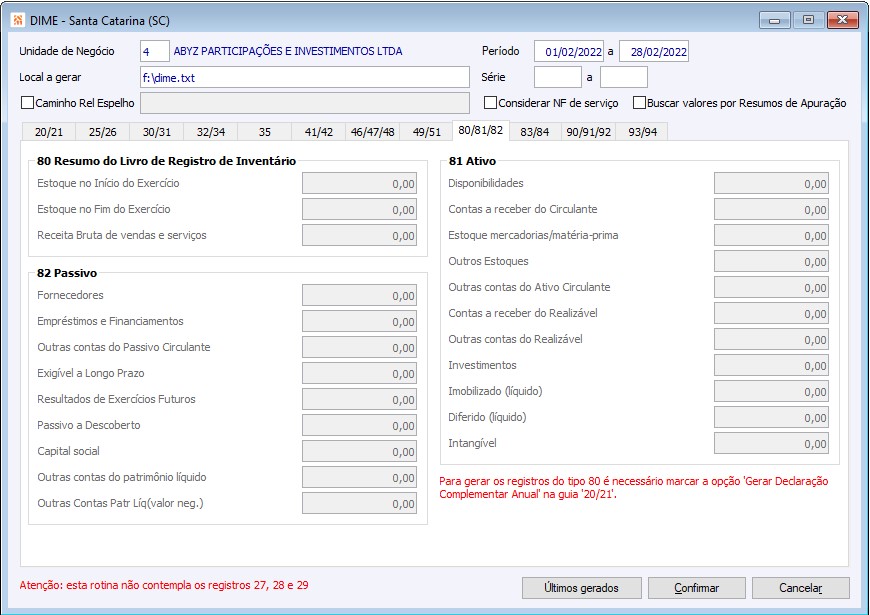Screen dimensions: 870x615
Task: Select the 30/31 tab
Action: coord(156,132)
